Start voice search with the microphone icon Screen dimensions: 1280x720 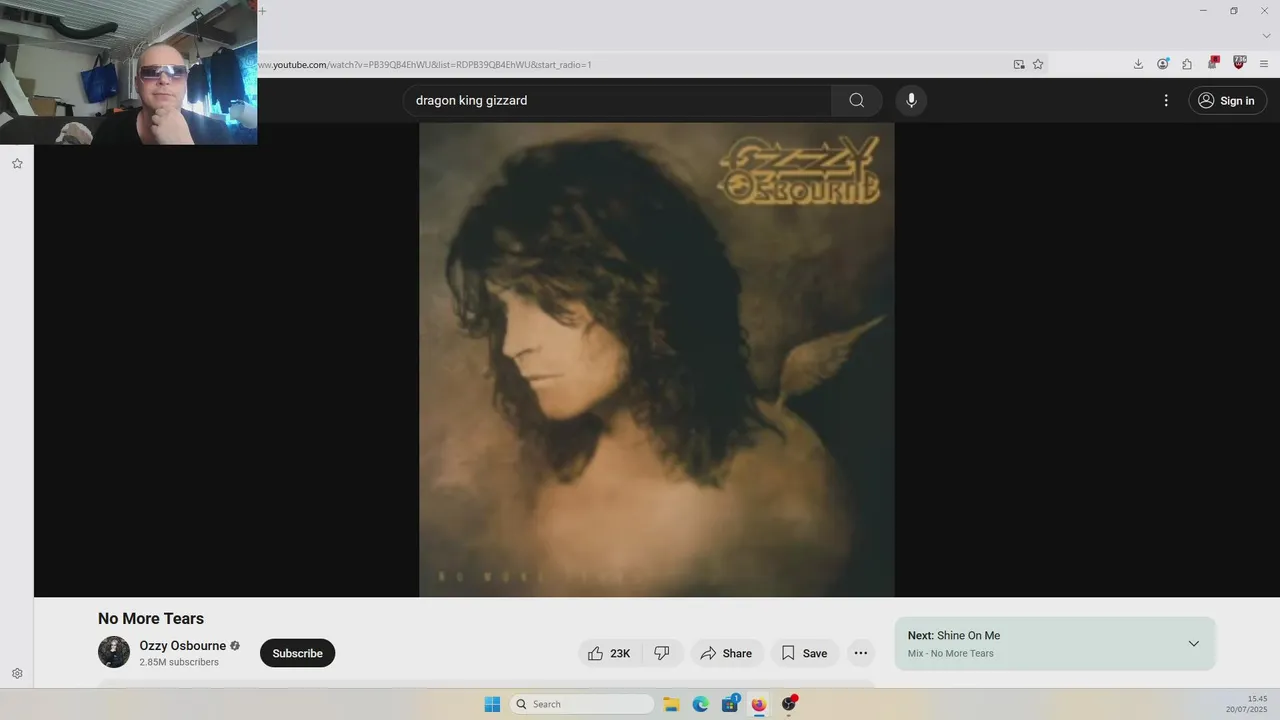point(911,100)
